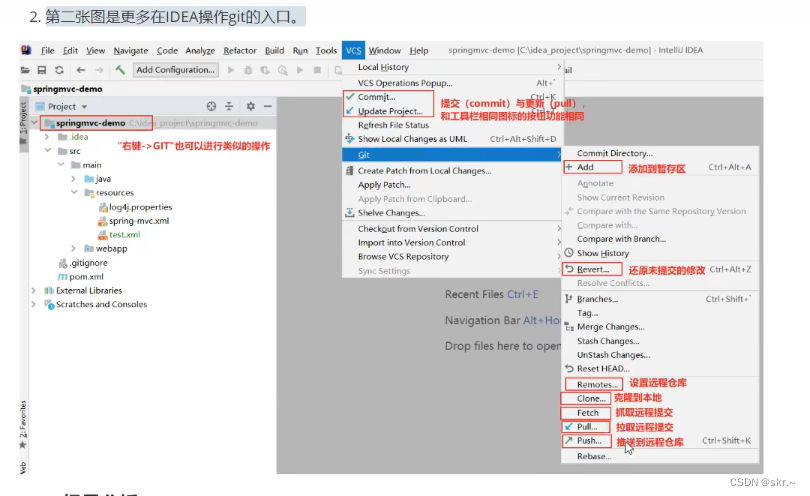Hide the Project panel with the minus icon

[268, 106]
